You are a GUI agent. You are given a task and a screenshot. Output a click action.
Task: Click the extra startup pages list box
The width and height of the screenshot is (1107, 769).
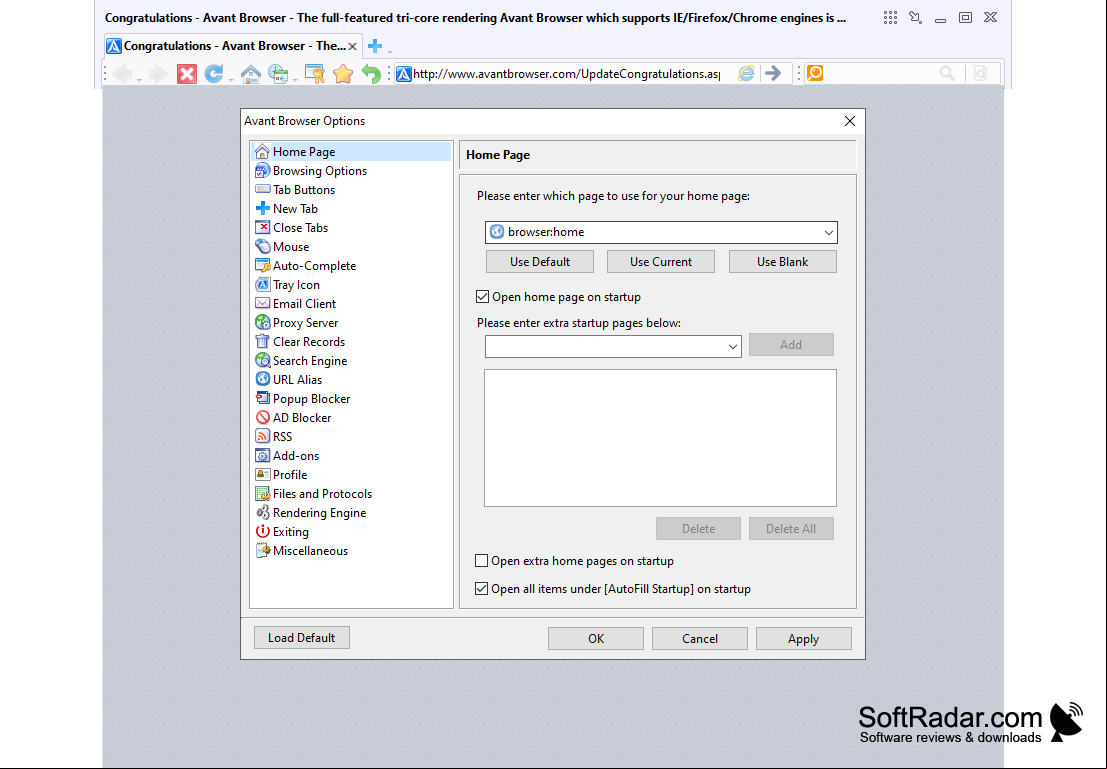(x=660, y=438)
